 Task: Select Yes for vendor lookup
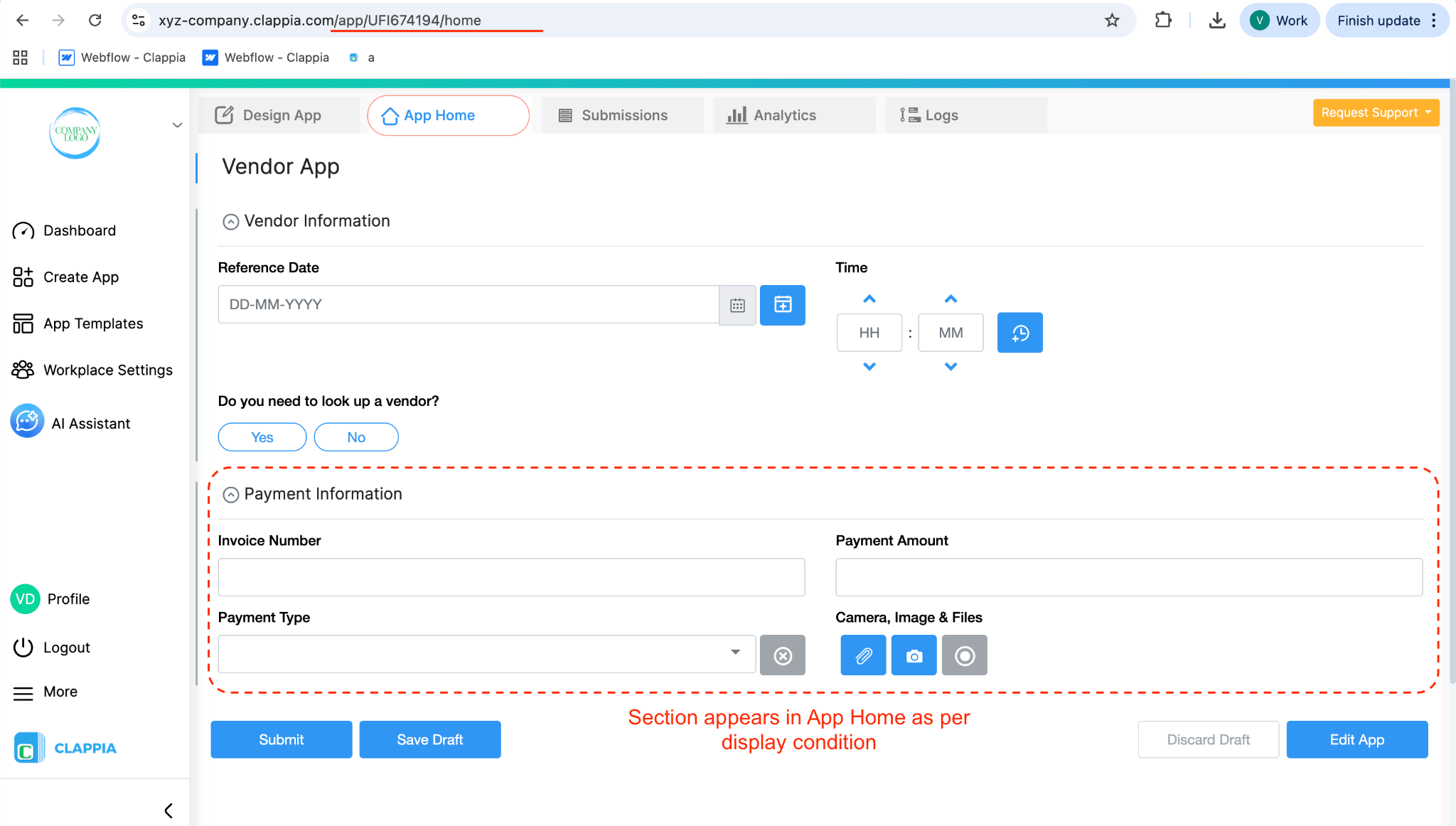pos(262,437)
